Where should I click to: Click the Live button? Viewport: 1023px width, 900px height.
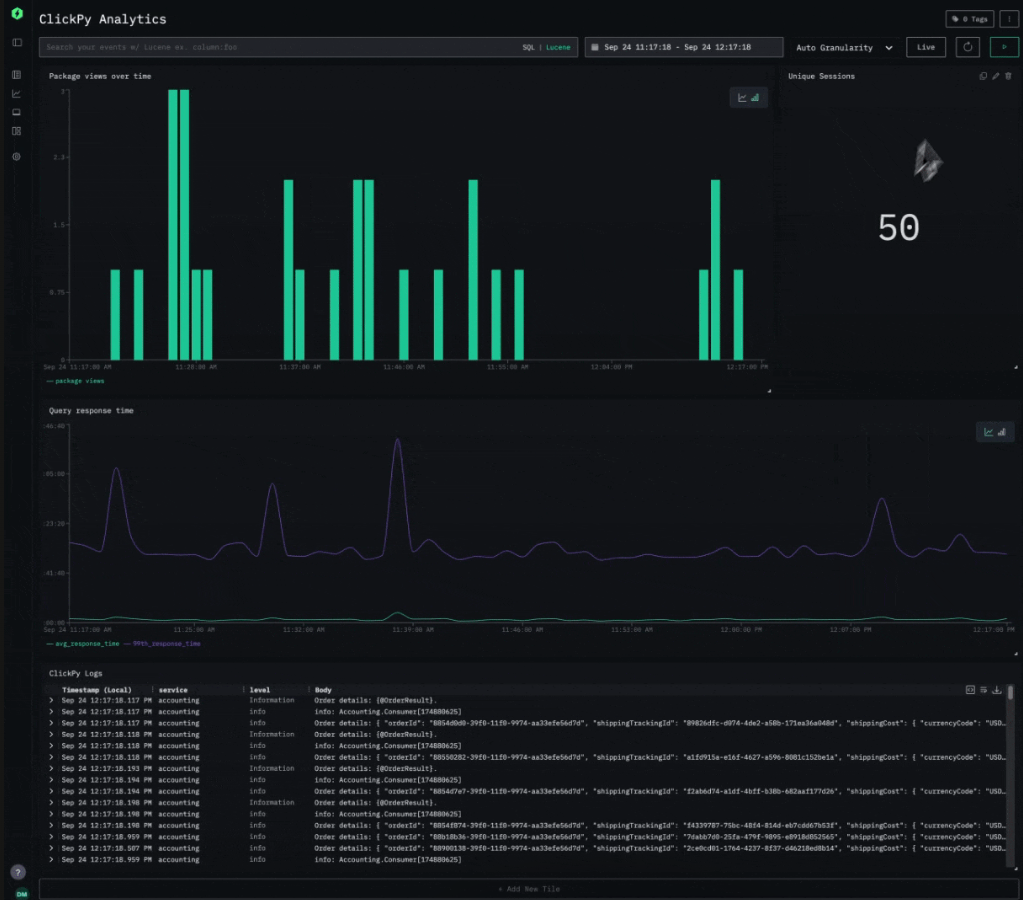pos(926,47)
